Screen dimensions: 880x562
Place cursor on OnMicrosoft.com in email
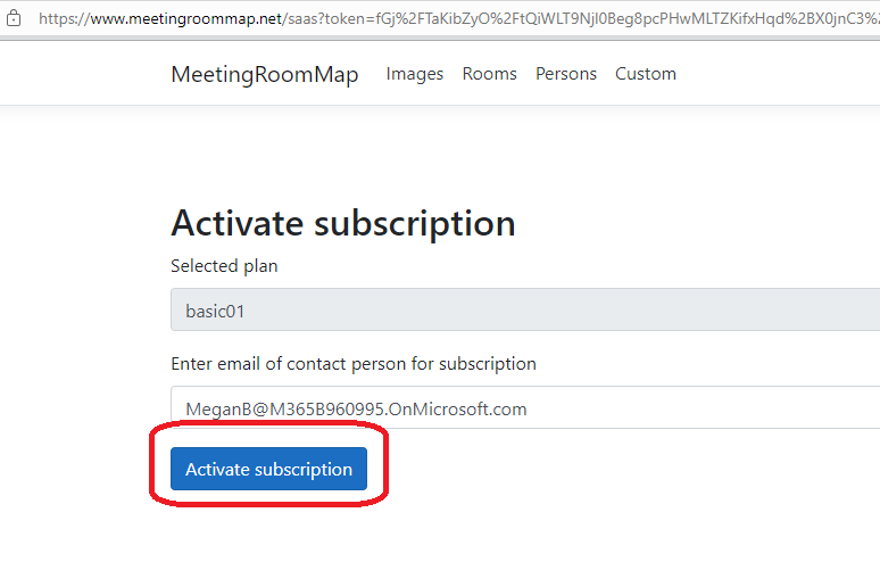pos(457,409)
